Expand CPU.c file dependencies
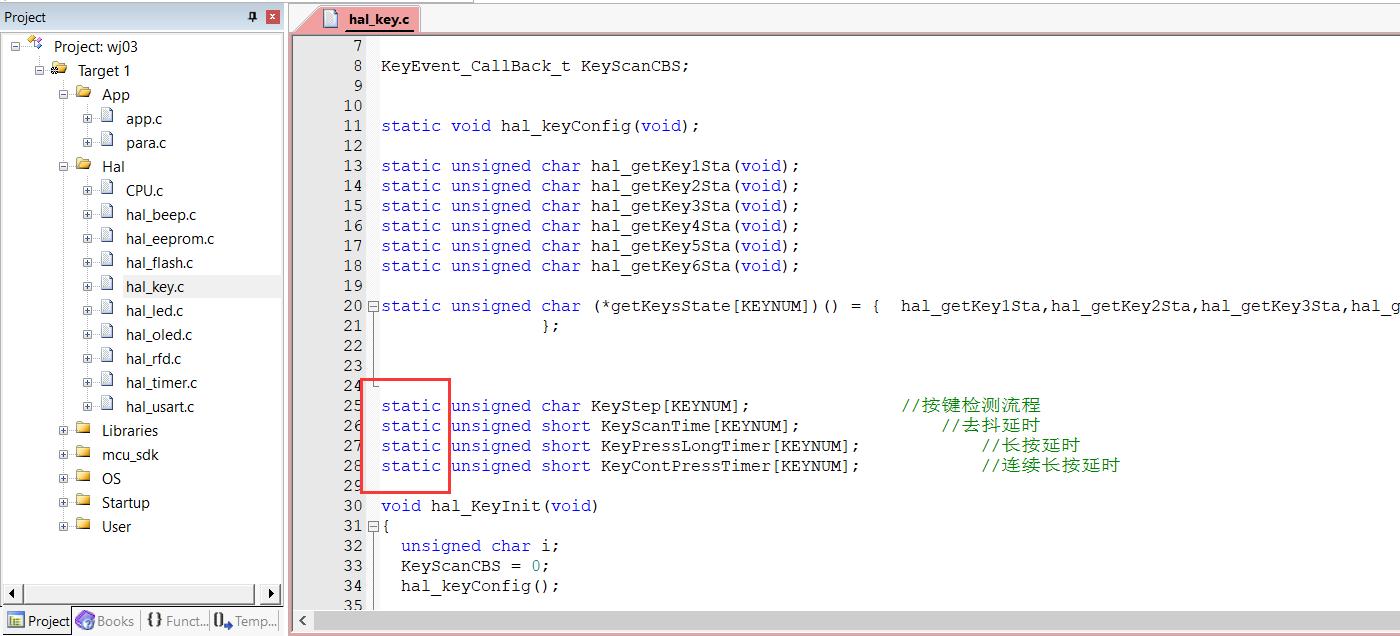This screenshot has width=1400, height=636. pyautogui.click(x=87, y=190)
